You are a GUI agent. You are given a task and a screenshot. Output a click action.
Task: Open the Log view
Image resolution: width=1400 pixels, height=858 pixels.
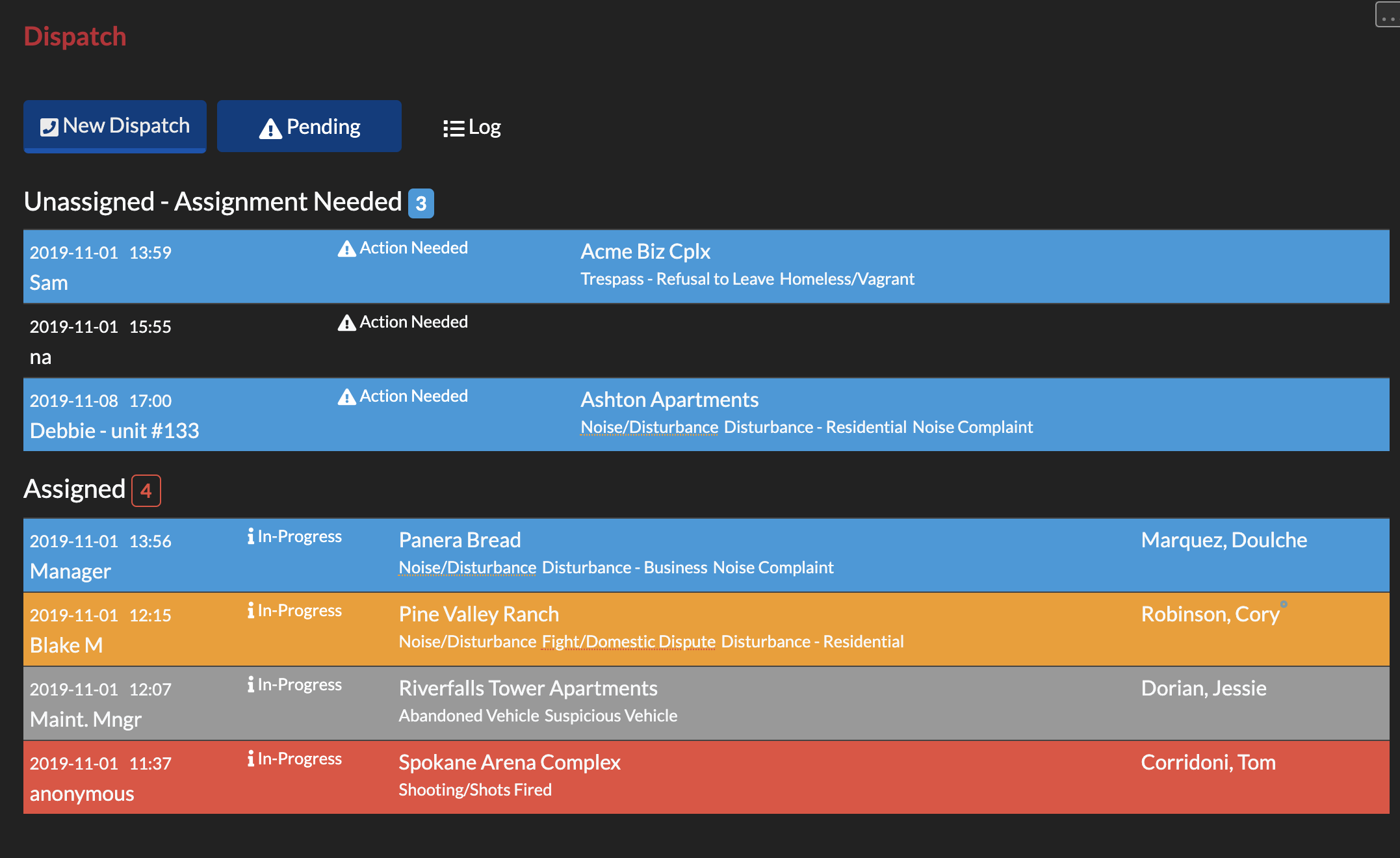[472, 127]
